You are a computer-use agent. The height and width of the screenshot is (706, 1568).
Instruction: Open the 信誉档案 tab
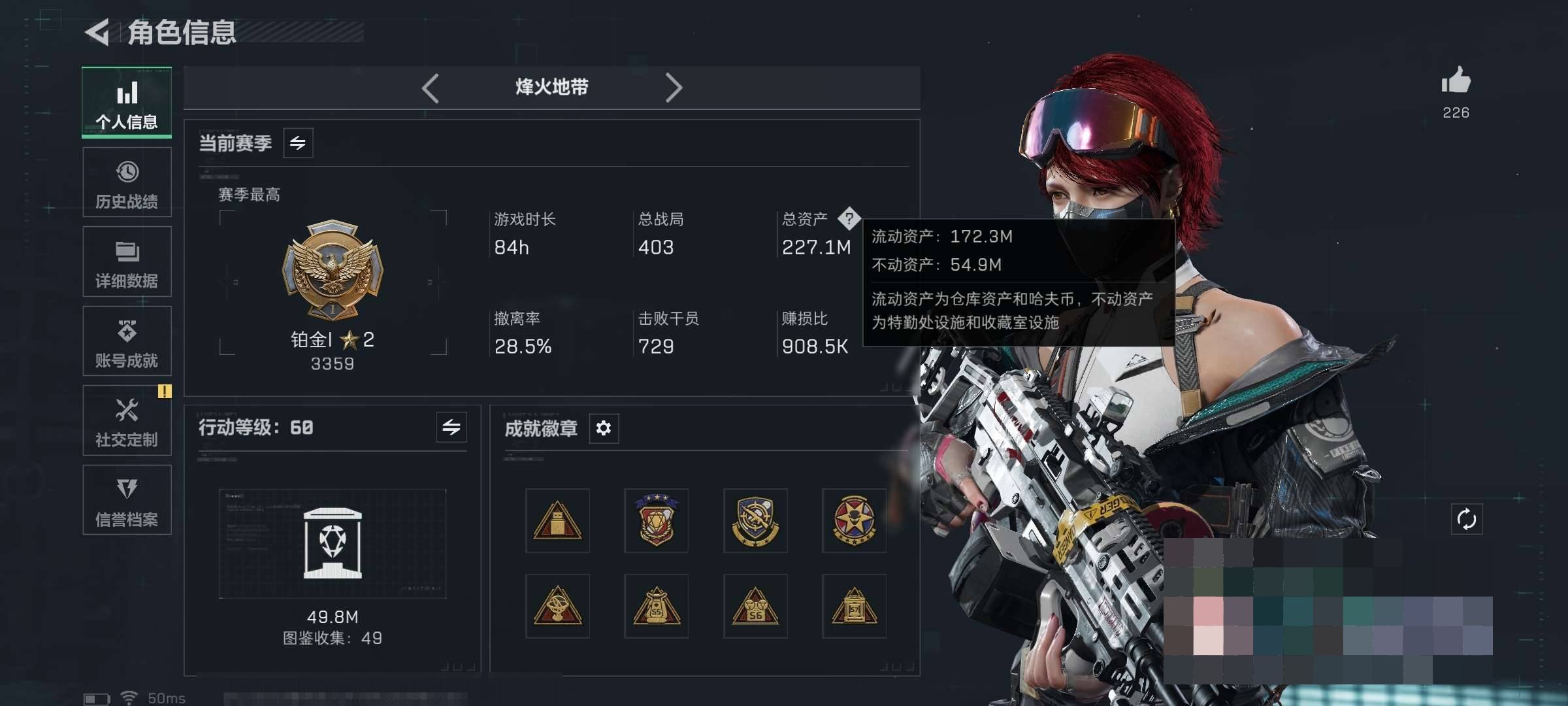click(127, 500)
